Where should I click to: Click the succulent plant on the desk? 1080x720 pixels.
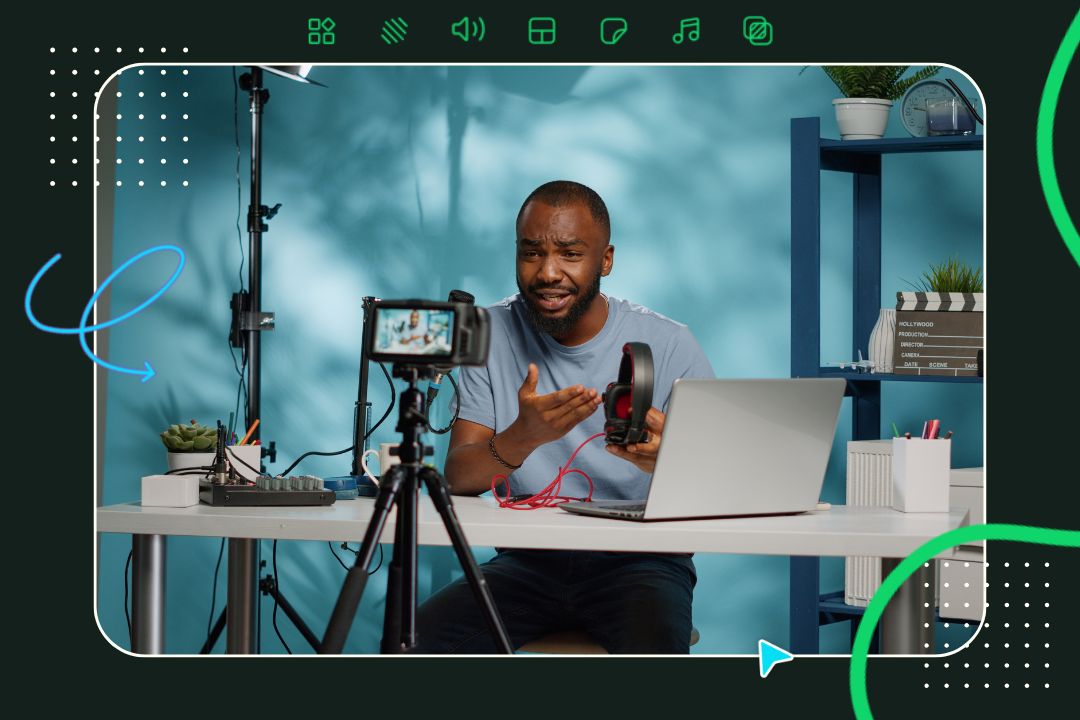click(x=189, y=437)
